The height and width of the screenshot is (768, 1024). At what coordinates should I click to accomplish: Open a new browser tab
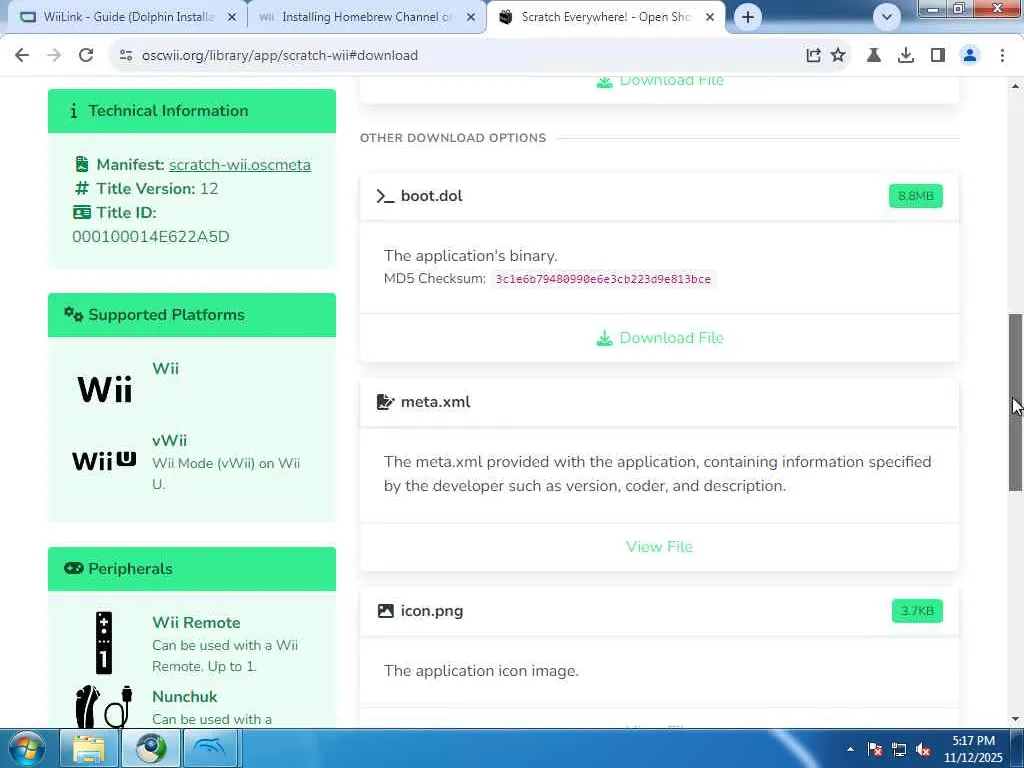(748, 17)
